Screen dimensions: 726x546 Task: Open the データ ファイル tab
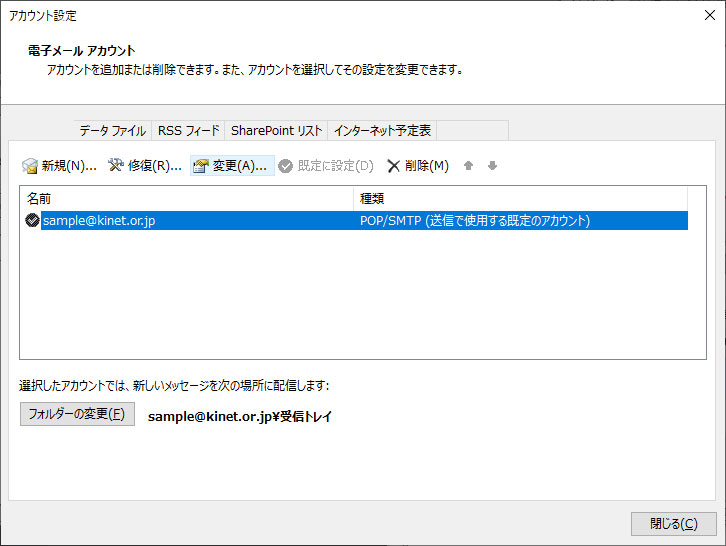point(113,131)
